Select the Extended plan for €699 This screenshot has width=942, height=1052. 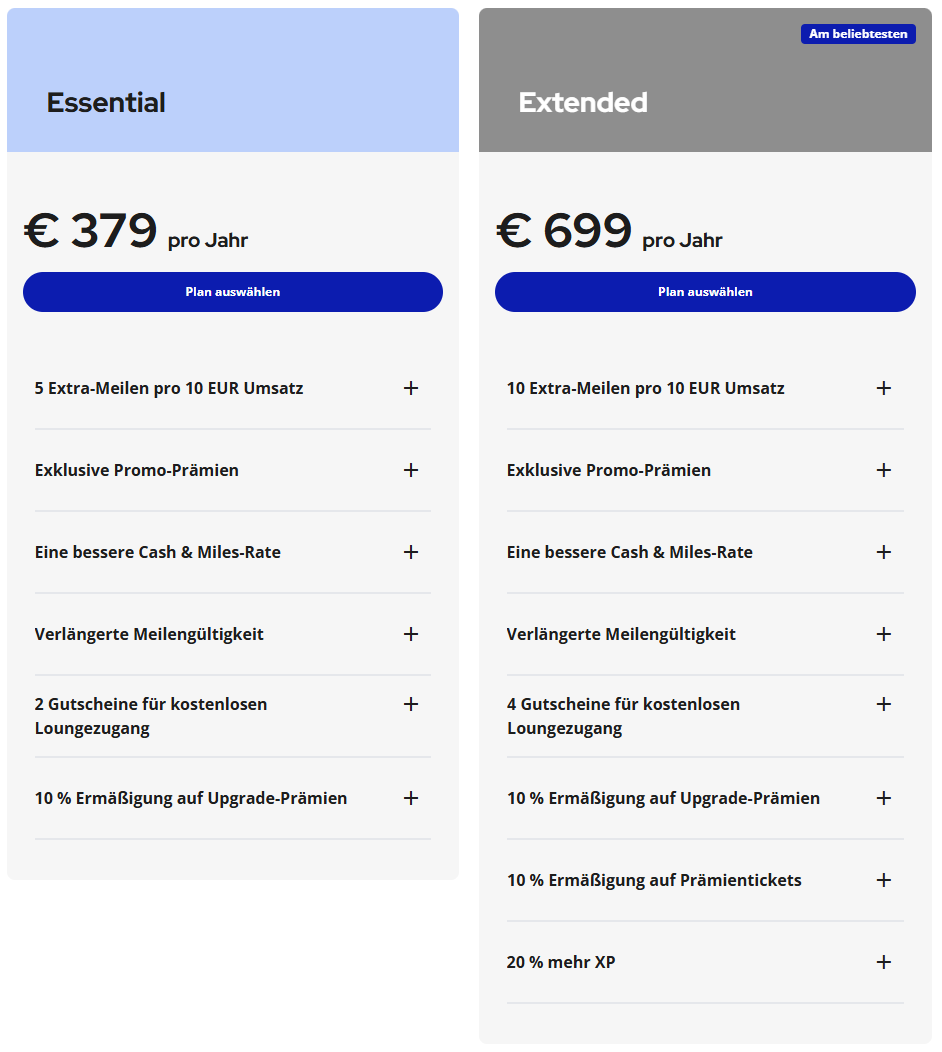pos(704,292)
